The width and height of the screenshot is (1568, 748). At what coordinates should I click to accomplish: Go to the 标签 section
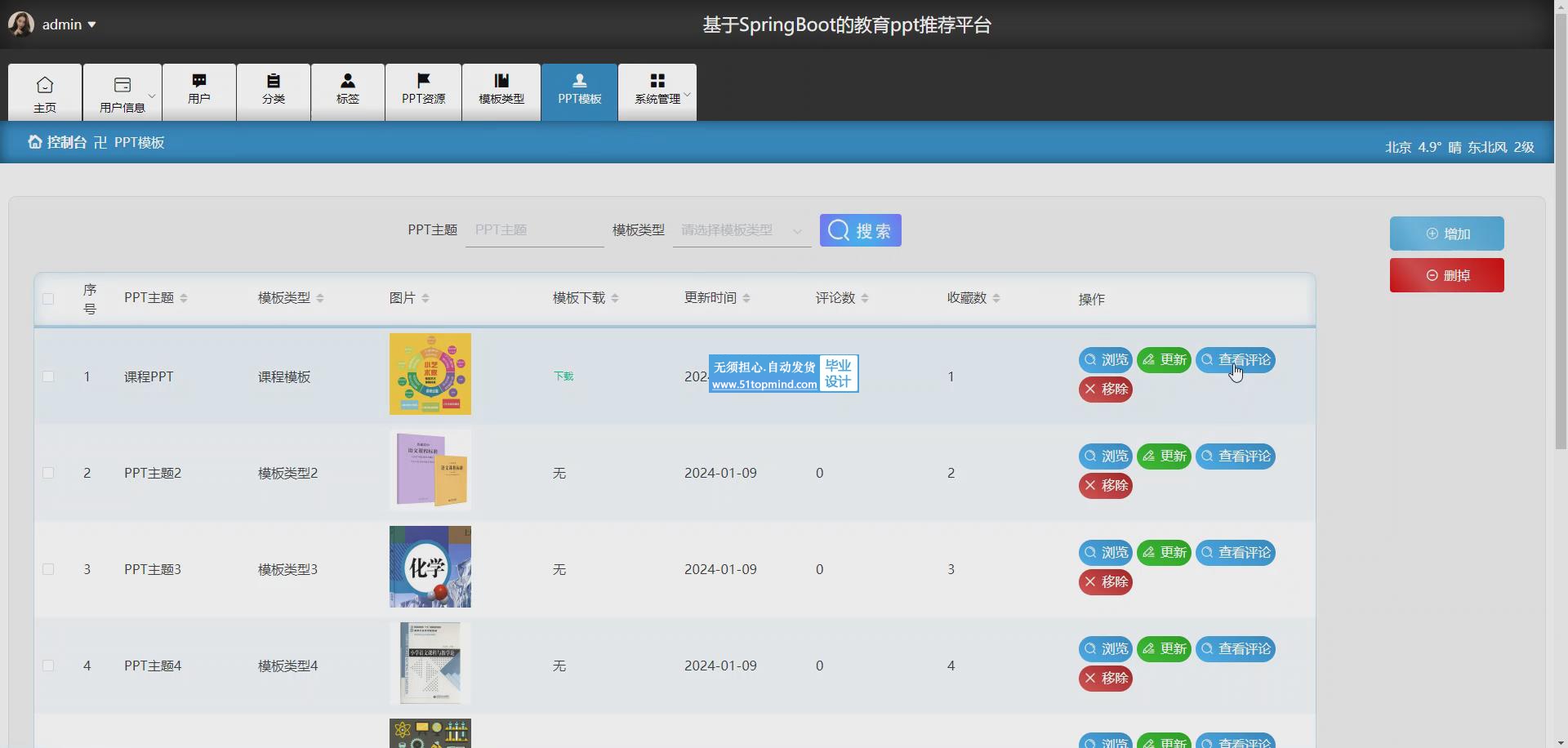click(348, 92)
